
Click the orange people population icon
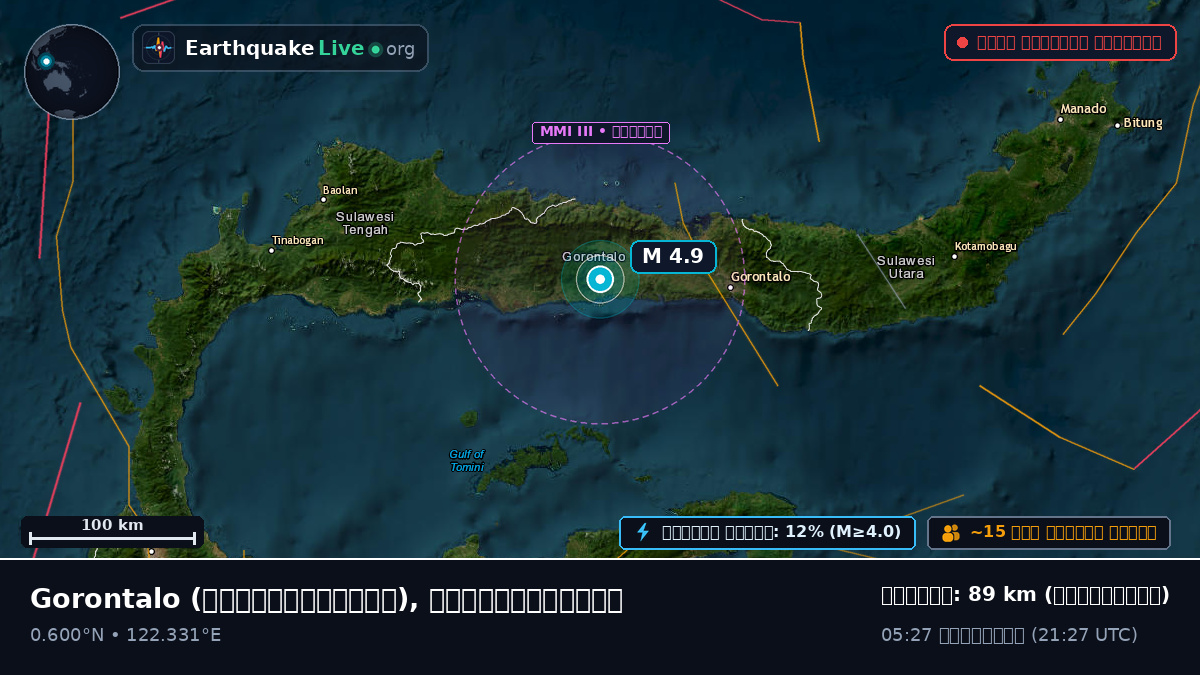click(x=951, y=533)
